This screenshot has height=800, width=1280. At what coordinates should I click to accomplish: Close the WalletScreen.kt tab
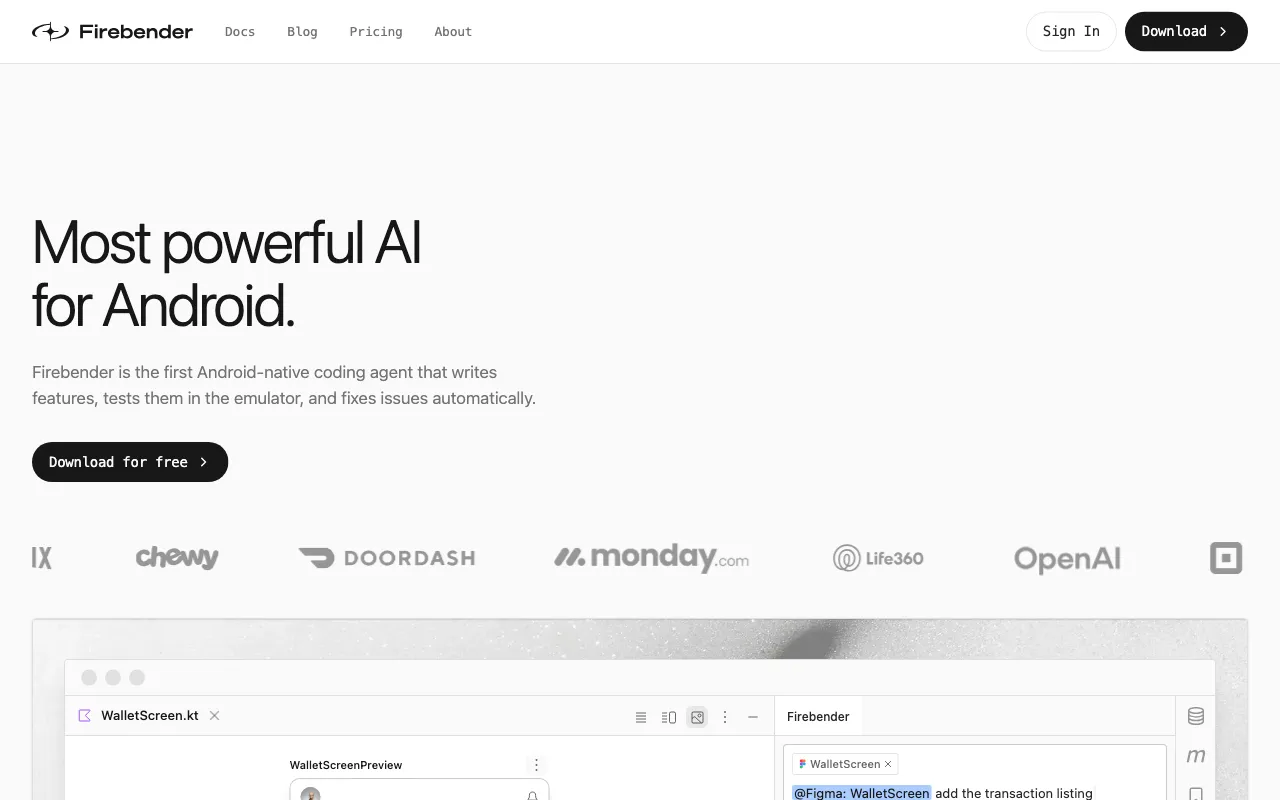click(214, 716)
